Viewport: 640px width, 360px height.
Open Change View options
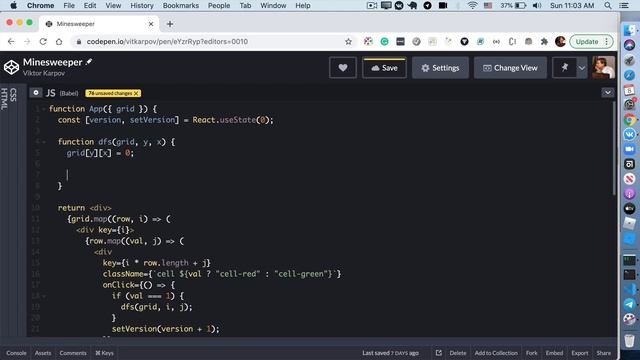click(510, 68)
